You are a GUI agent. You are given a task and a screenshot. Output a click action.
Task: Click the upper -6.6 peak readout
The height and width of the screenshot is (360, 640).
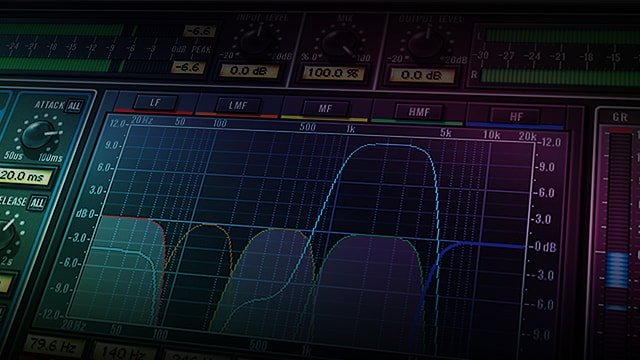(200, 31)
